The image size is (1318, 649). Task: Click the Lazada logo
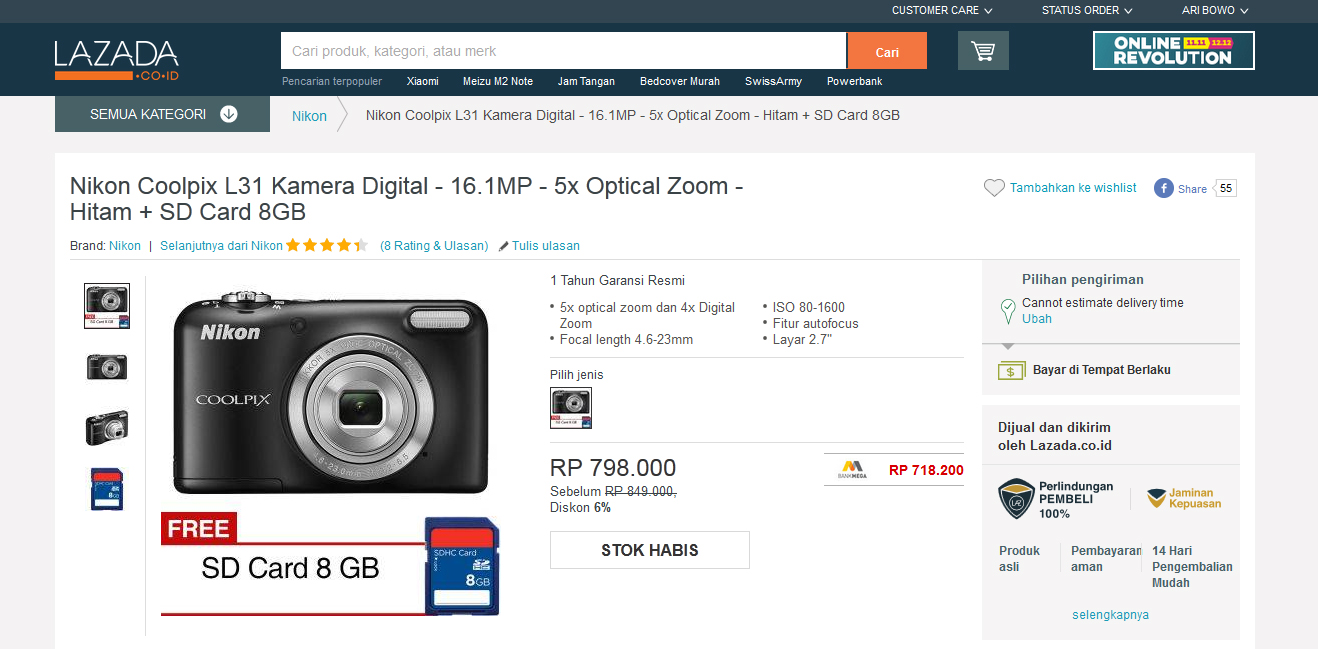point(117,59)
